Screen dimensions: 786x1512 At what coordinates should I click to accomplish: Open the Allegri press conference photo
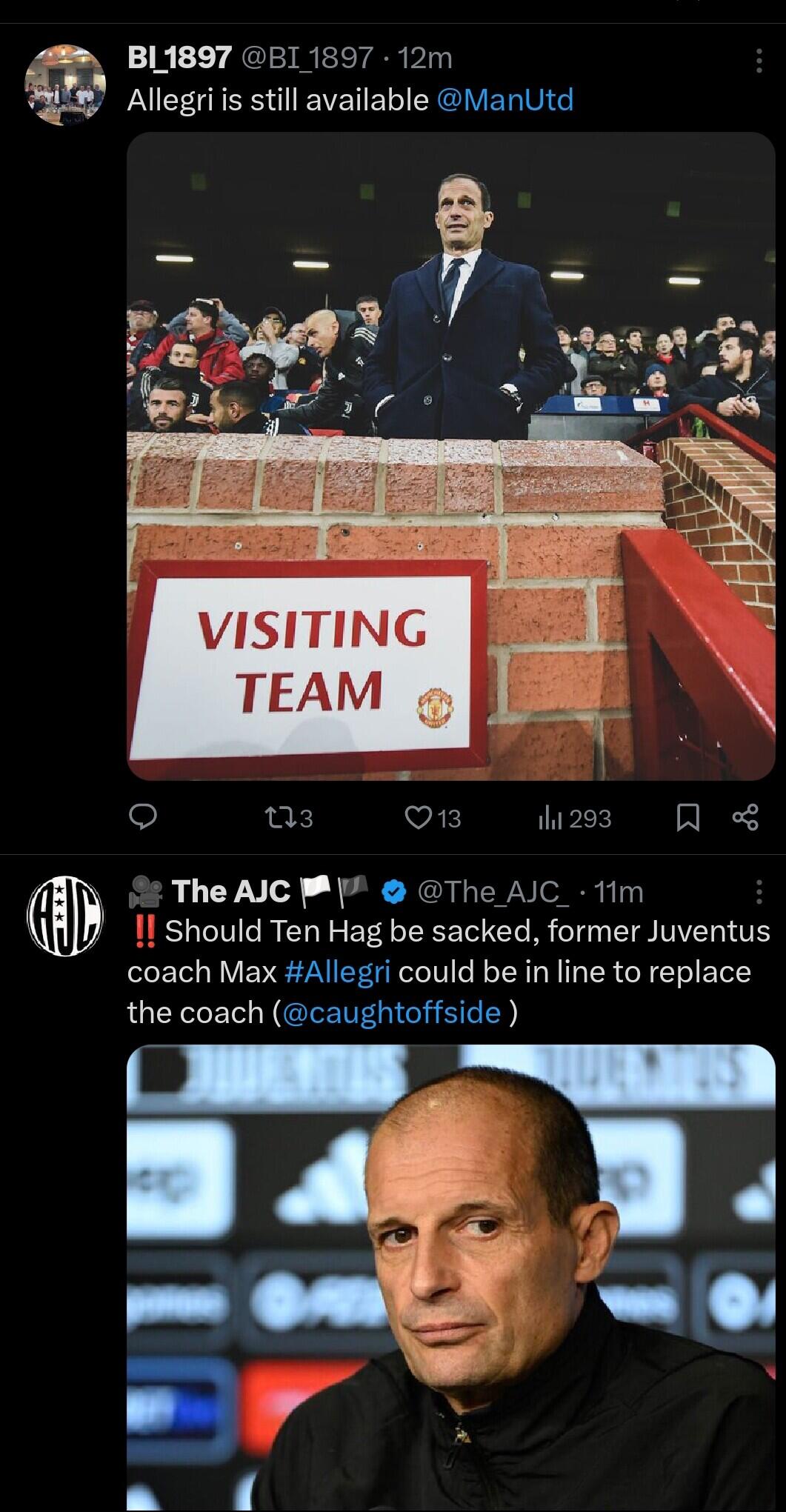coord(451,1278)
